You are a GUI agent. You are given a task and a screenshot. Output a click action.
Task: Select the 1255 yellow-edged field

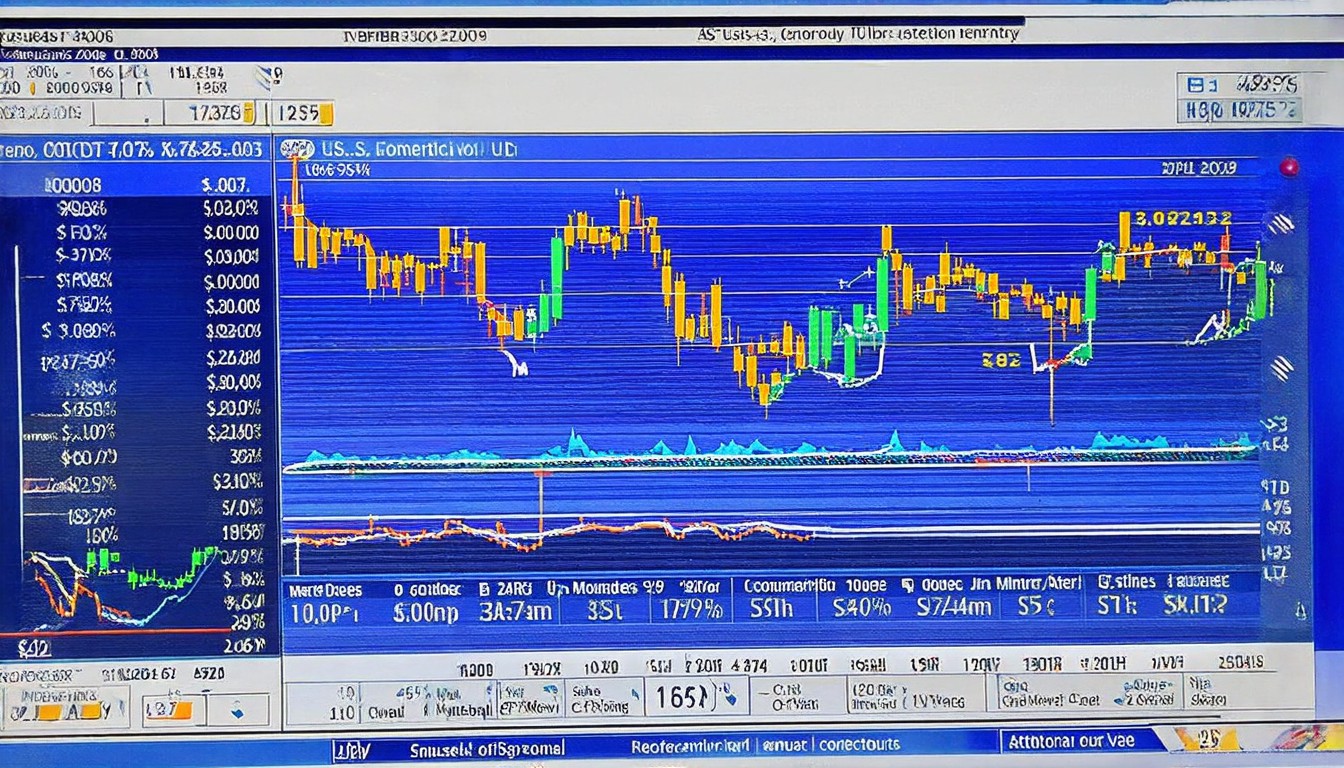pos(301,113)
